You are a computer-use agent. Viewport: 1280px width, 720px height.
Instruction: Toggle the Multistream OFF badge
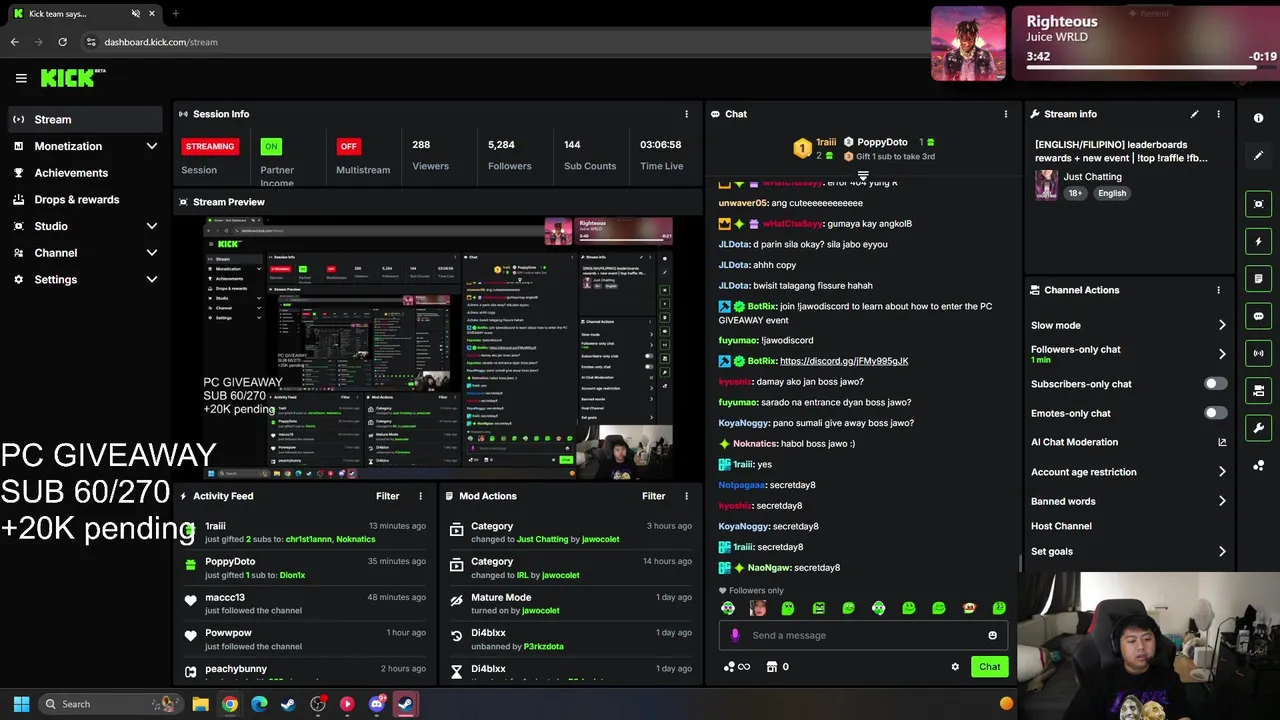click(x=348, y=146)
